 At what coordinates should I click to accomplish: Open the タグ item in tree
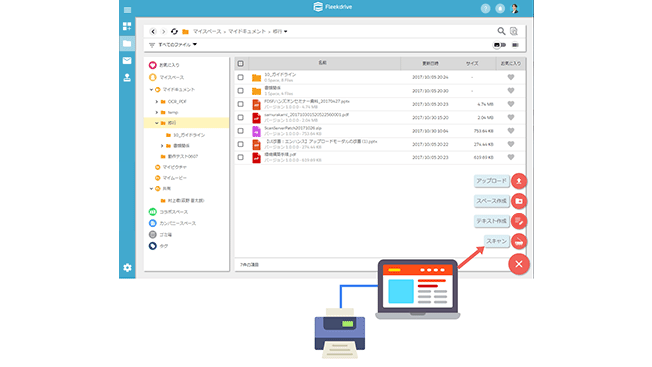tap(164, 246)
